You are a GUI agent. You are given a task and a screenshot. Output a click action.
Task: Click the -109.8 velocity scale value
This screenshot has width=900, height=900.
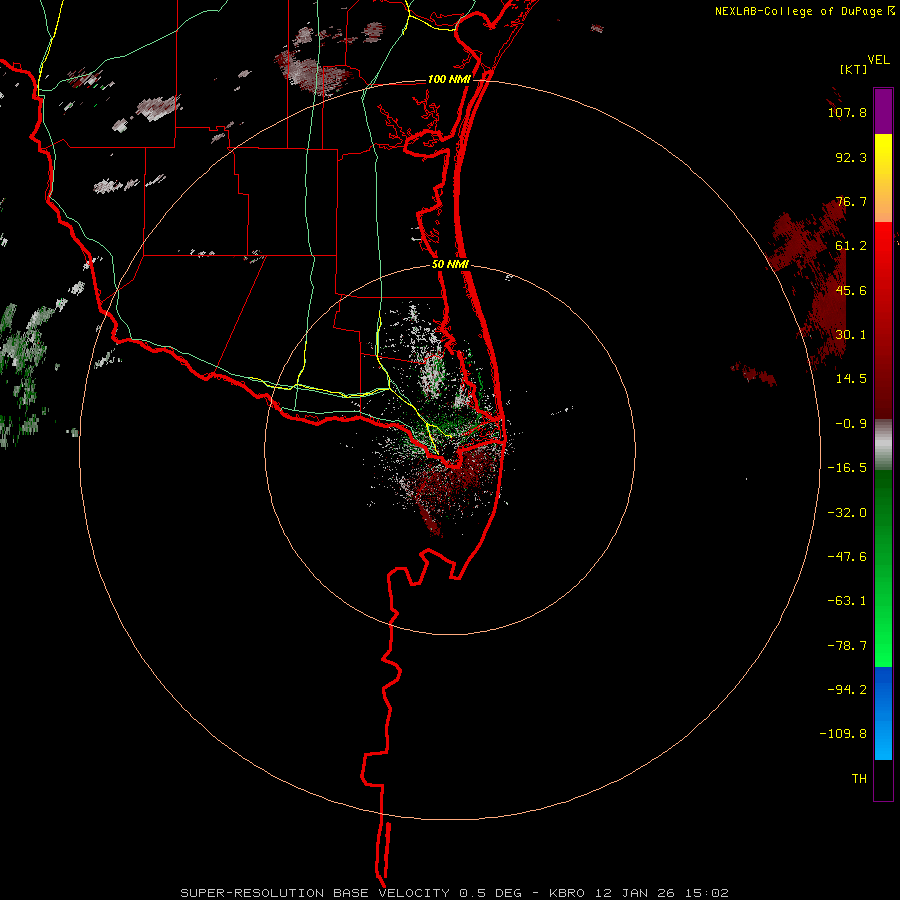coord(843,734)
